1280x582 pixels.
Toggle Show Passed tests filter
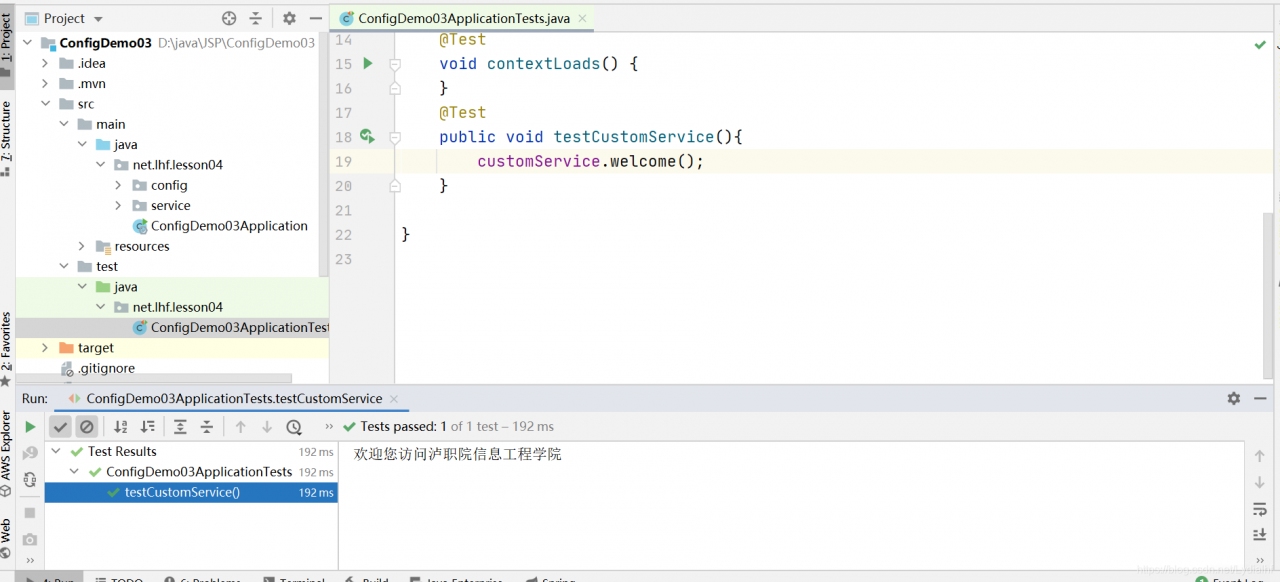61,427
